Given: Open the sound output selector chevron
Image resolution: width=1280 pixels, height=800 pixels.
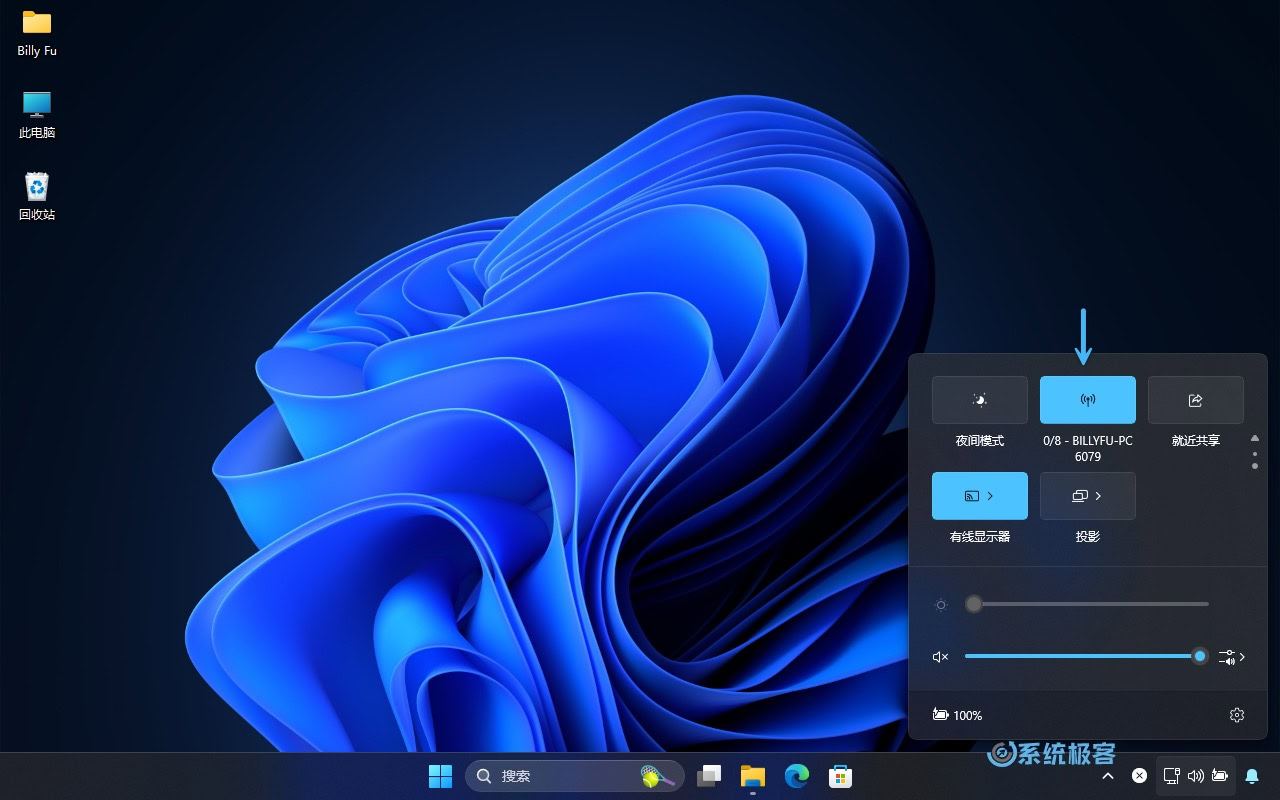Looking at the screenshot, I should tap(1232, 657).
